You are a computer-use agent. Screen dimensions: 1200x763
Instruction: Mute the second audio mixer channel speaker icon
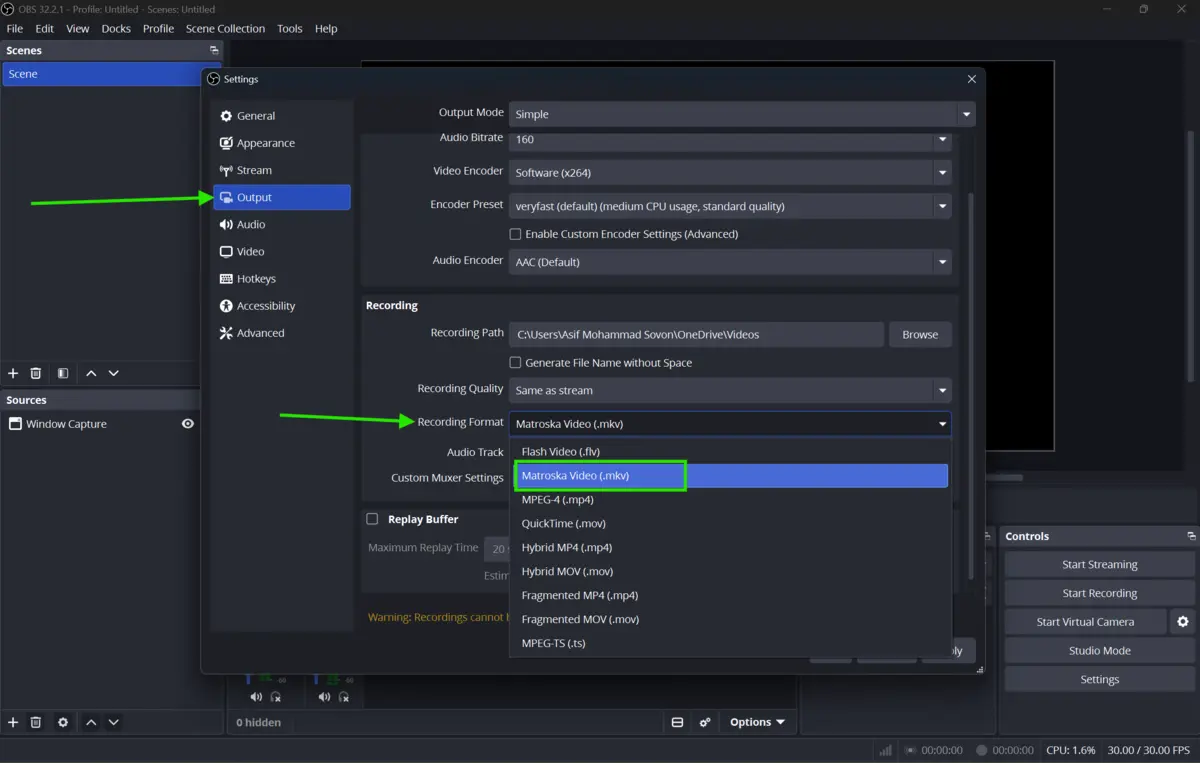tap(324, 697)
